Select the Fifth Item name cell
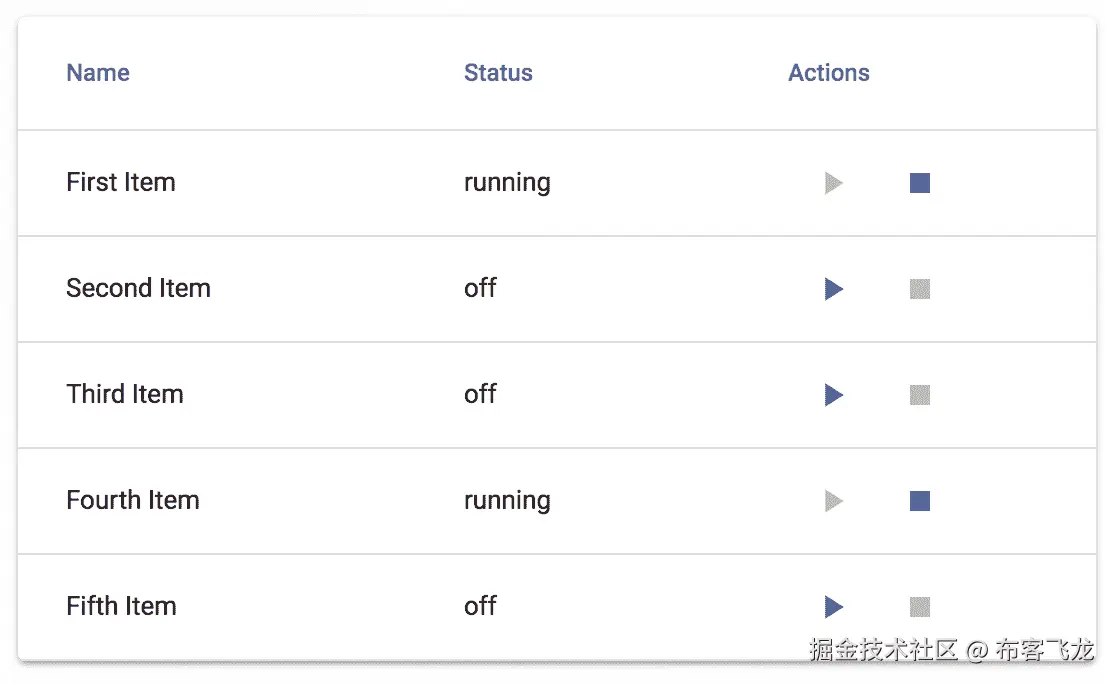The image size is (1115, 684). pos(121,607)
